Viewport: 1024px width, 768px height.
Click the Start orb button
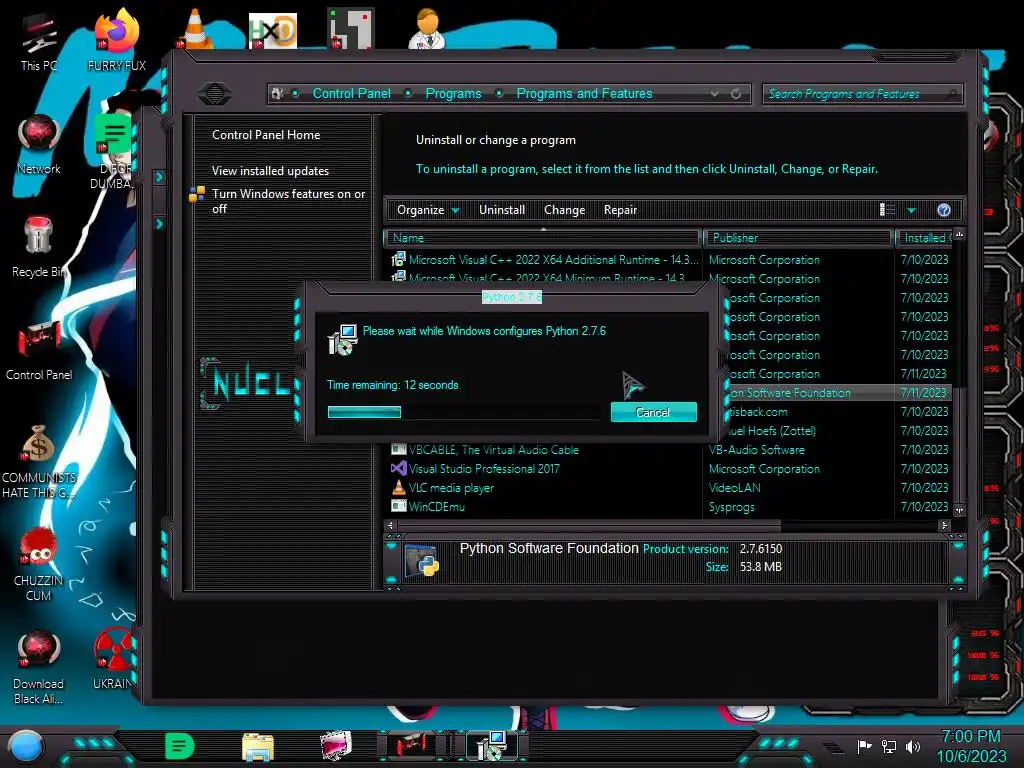(26, 746)
